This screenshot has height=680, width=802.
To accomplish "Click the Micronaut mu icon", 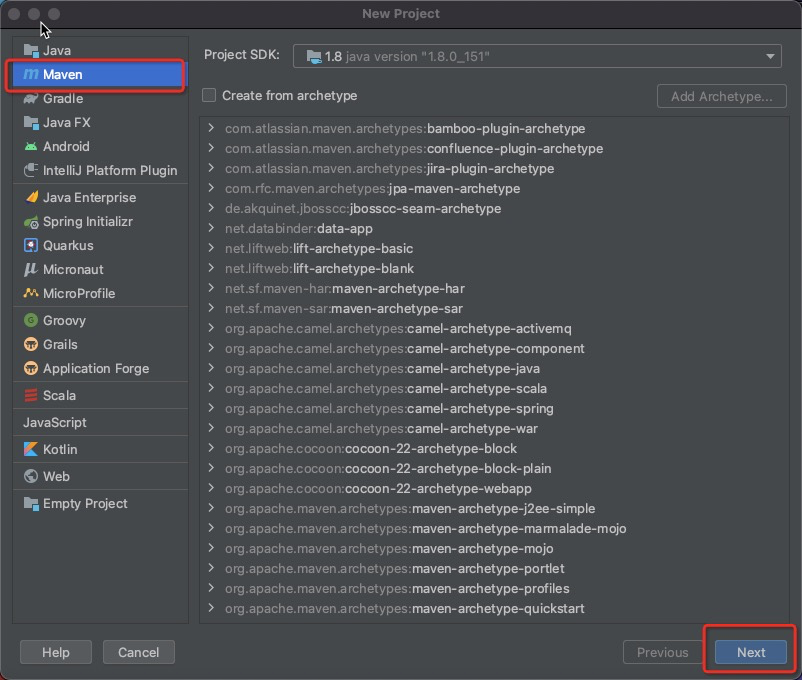I will 31,269.
